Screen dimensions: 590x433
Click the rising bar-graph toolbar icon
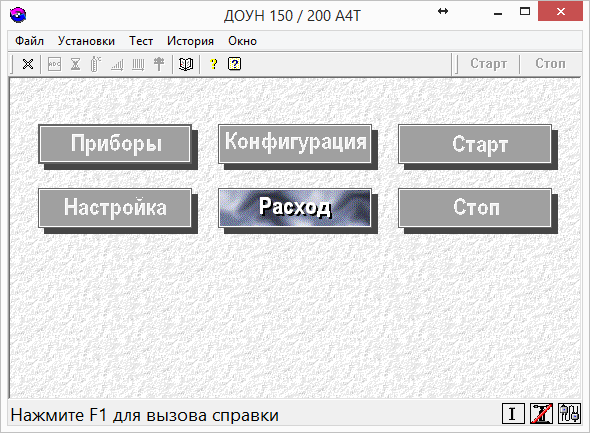[x=117, y=65]
